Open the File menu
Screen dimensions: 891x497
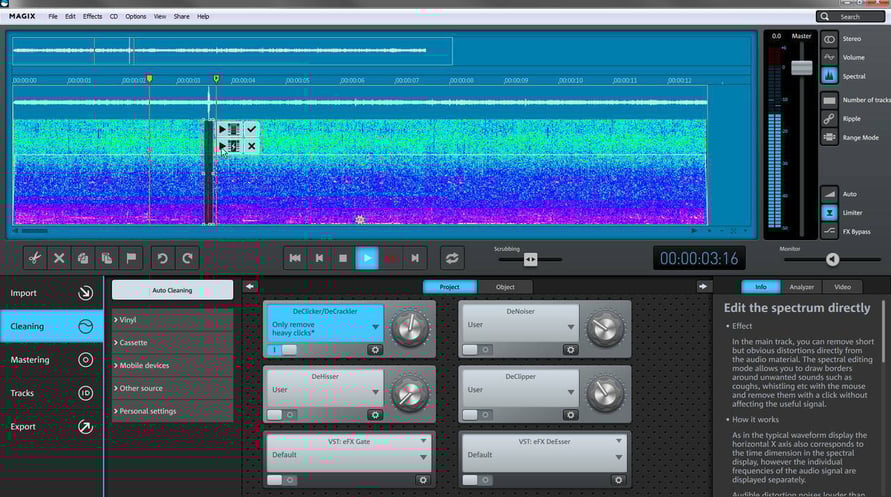pyautogui.click(x=53, y=16)
